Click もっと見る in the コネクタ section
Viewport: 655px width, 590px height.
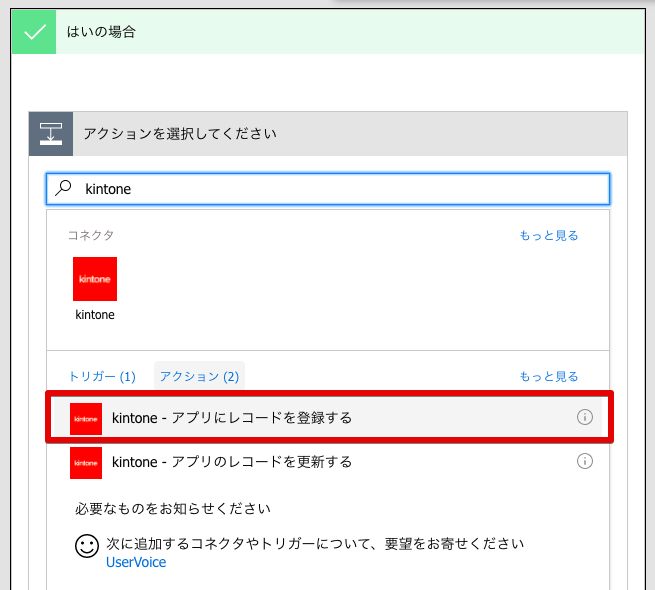pos(549,236)
